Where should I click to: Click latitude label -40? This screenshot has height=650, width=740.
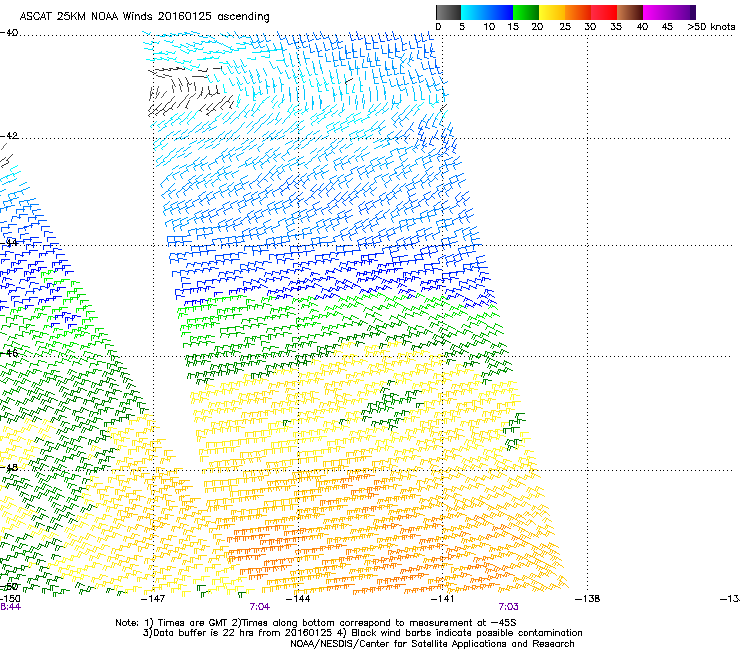click(x=9, y=33)
